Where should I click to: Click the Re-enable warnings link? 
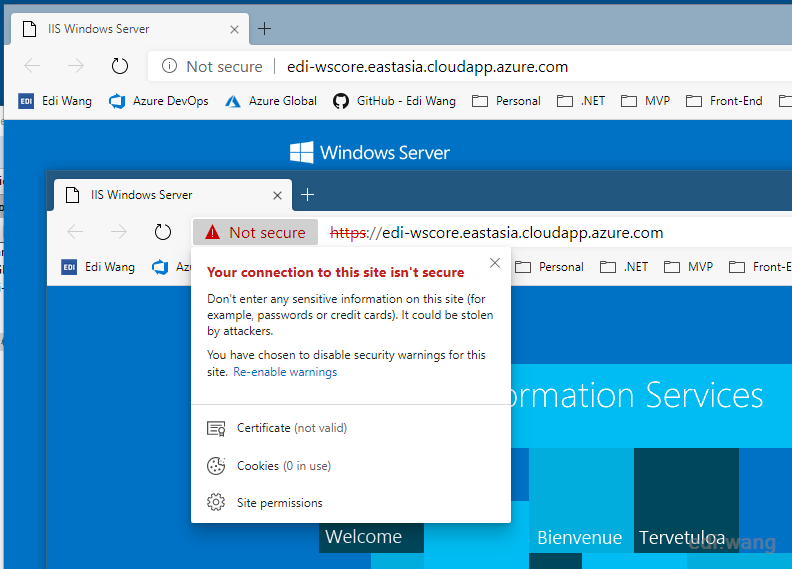pyautogui.click(x=285, y=372)
